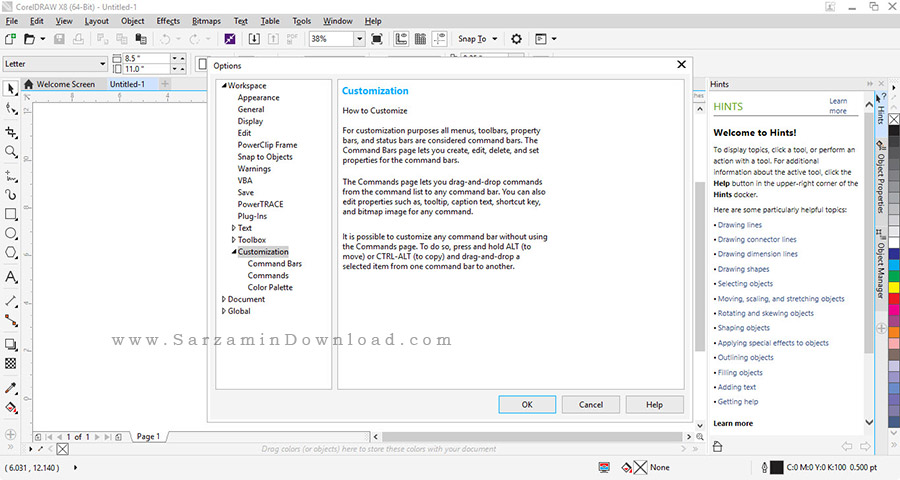The width and height of the screenshot is (900, 480).
Task: Click the Import icon in toolbar
Action: (x=254, y=39)
